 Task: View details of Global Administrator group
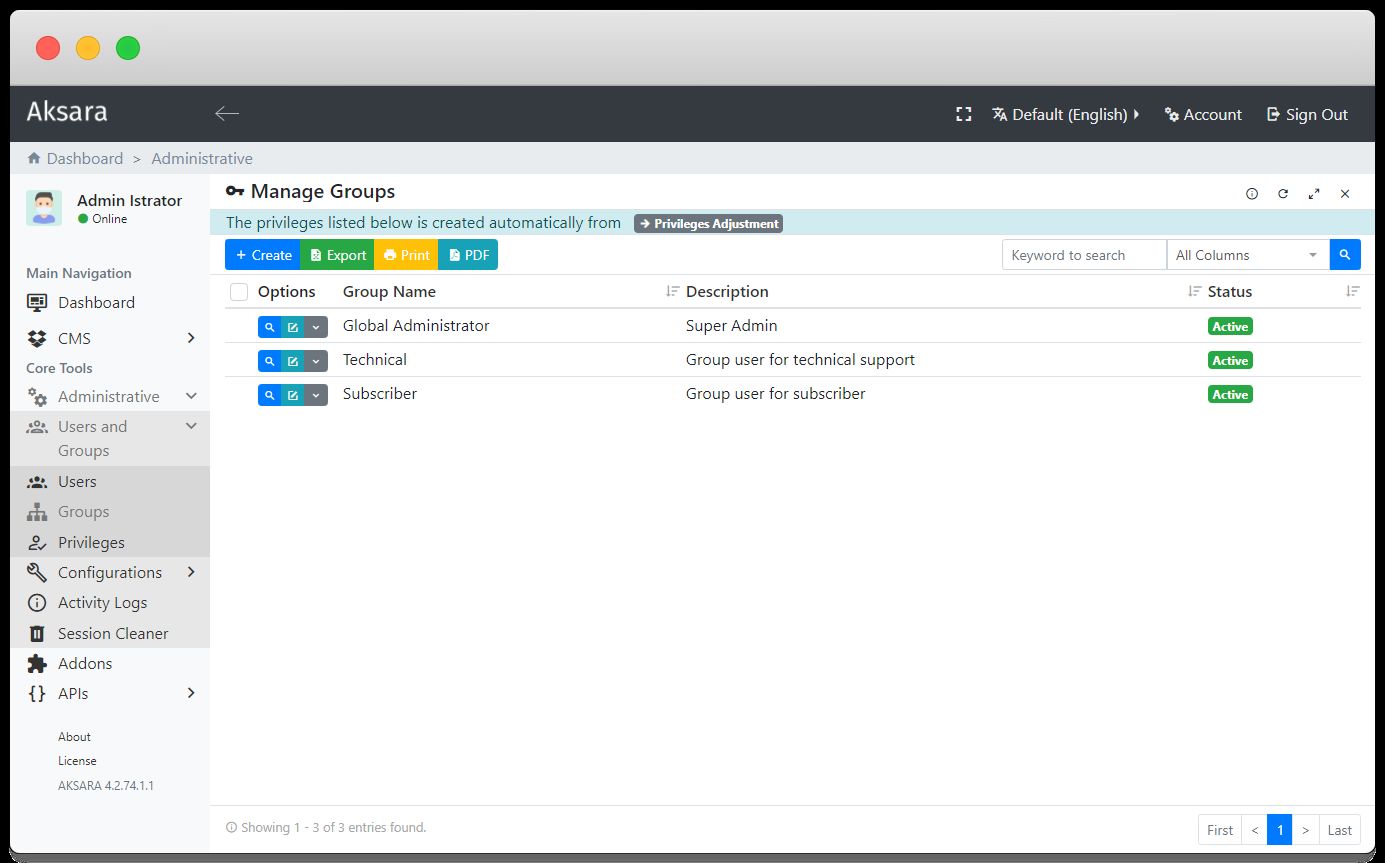coord(269,327)
